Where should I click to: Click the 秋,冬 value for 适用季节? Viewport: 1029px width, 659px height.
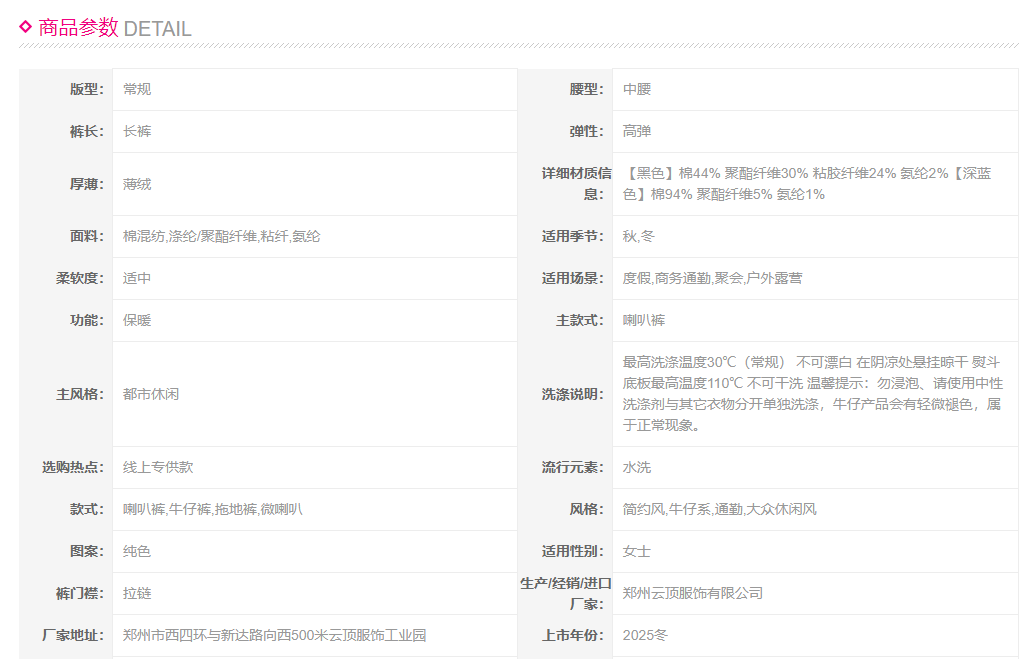coord(639,236)
